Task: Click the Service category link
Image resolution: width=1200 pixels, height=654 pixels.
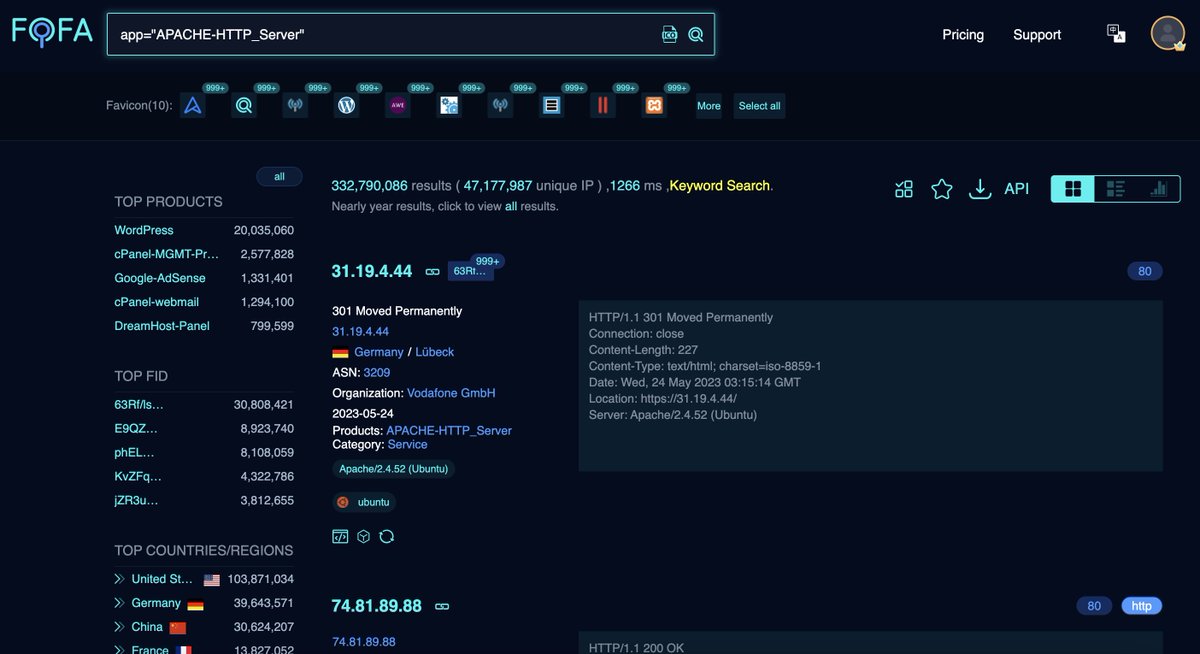Action: pos(408,444)
